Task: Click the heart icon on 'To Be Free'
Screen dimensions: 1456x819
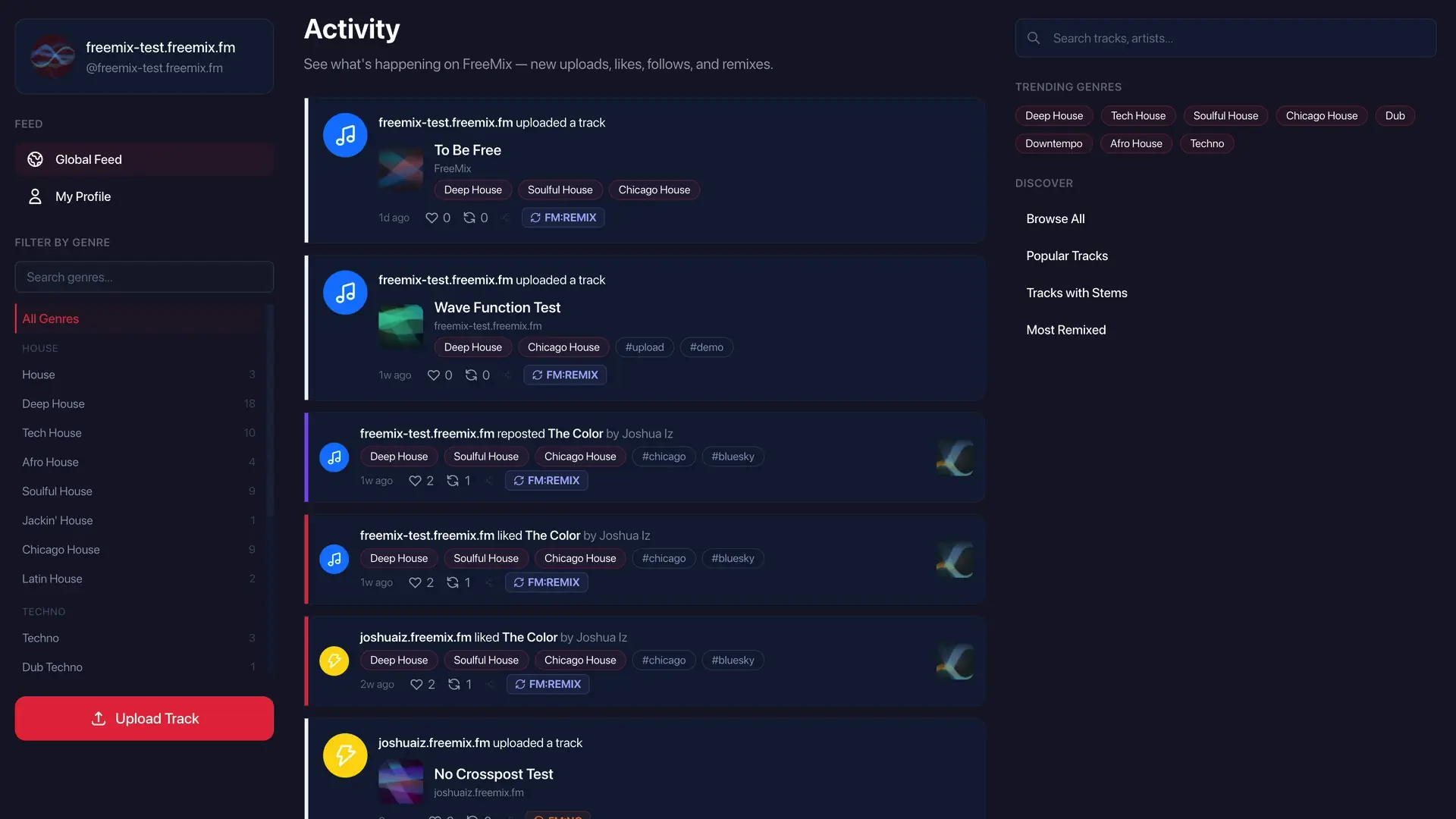Action: tap(431, 218)
